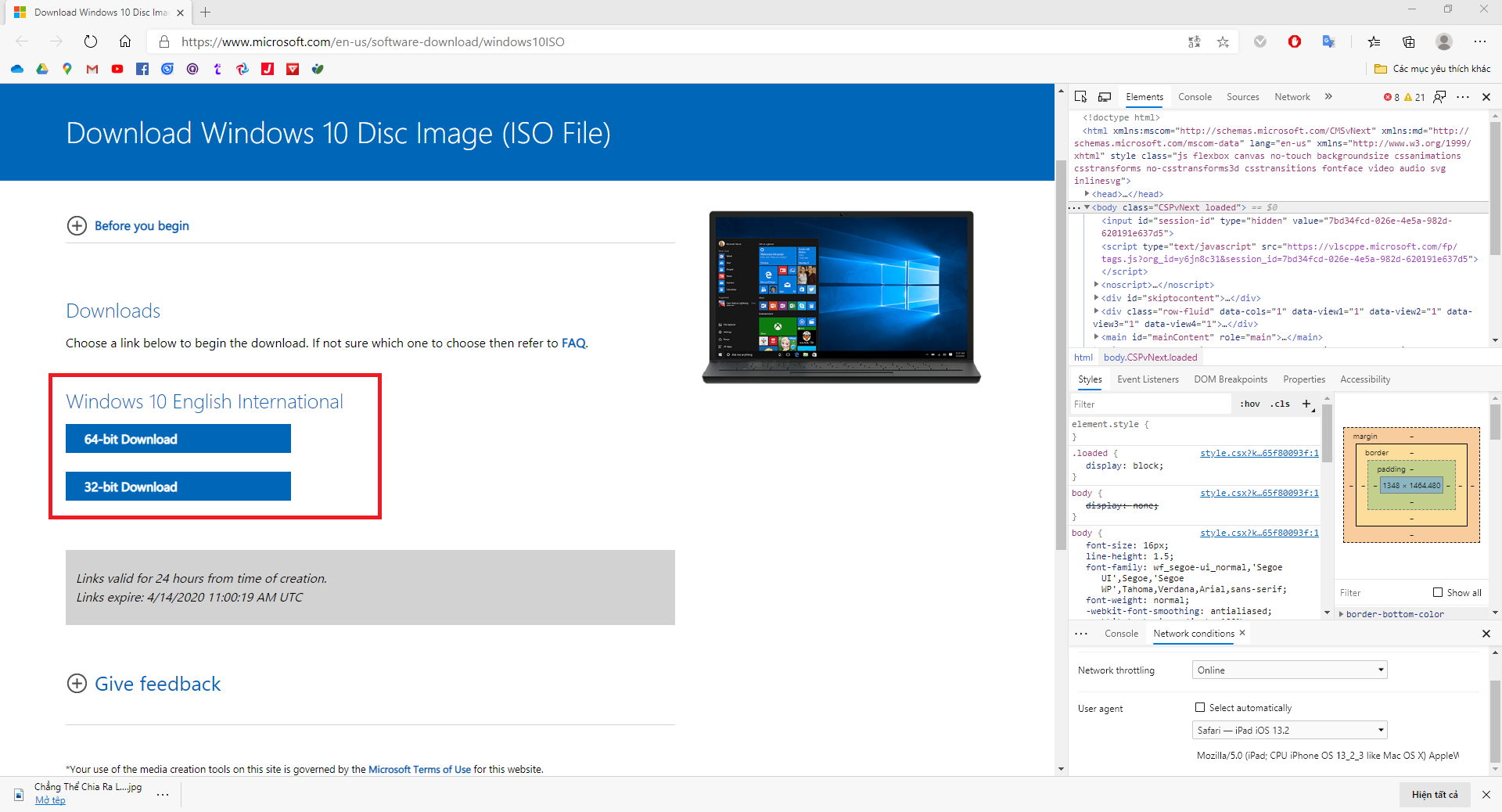
Task: Expand the head element node
Action: 1087,194
